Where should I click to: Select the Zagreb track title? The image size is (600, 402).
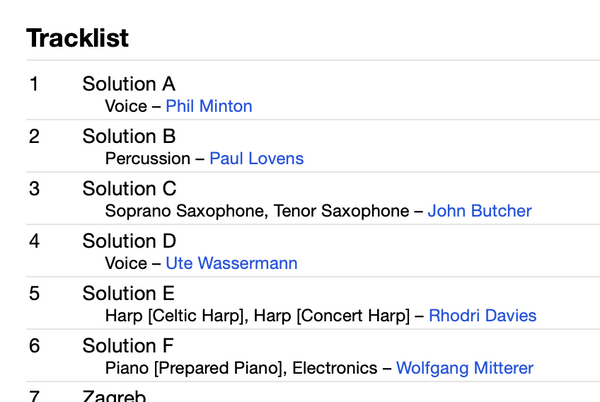pos(114,396)
